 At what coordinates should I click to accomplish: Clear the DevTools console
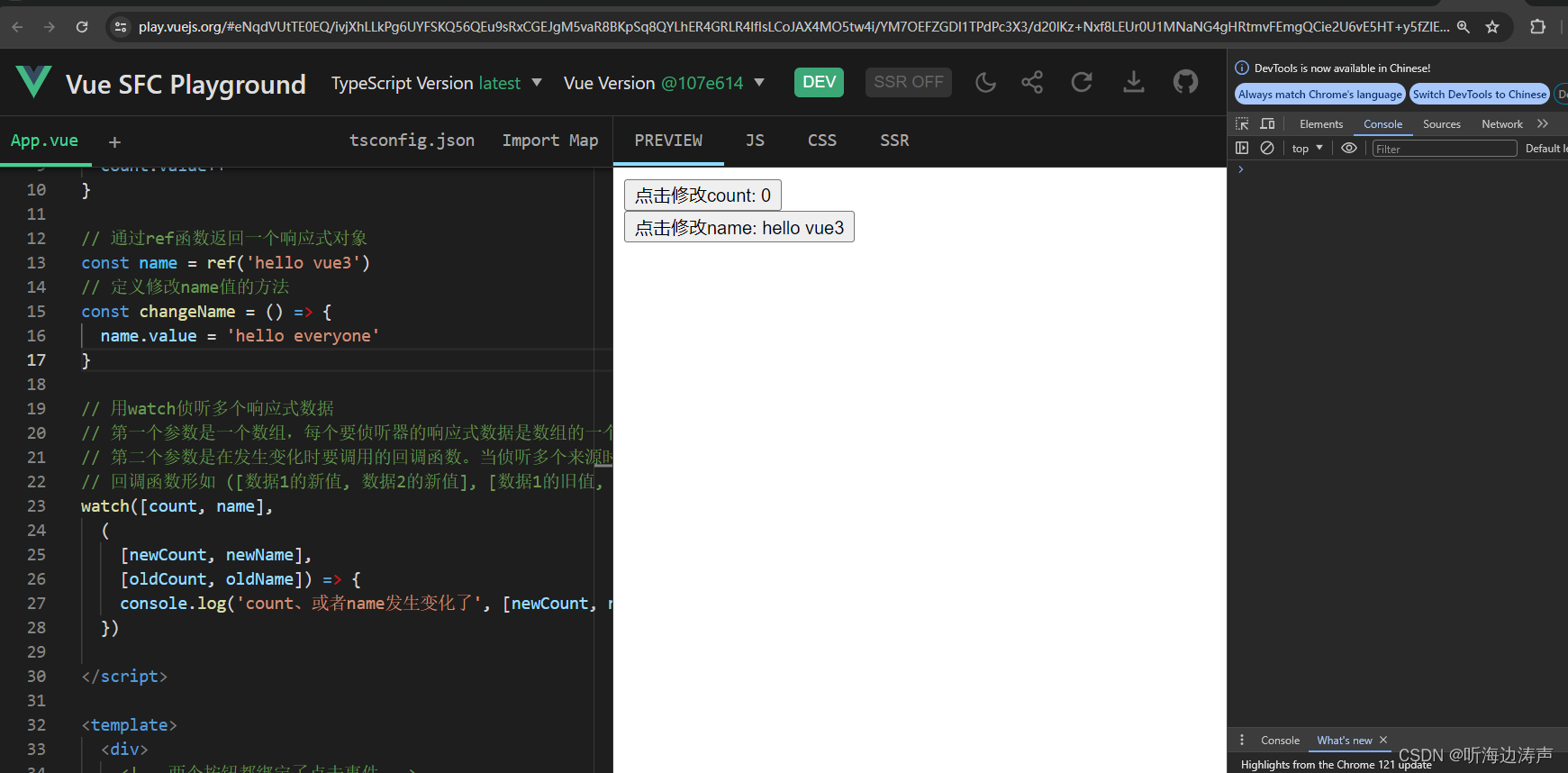click(1267, 149)
